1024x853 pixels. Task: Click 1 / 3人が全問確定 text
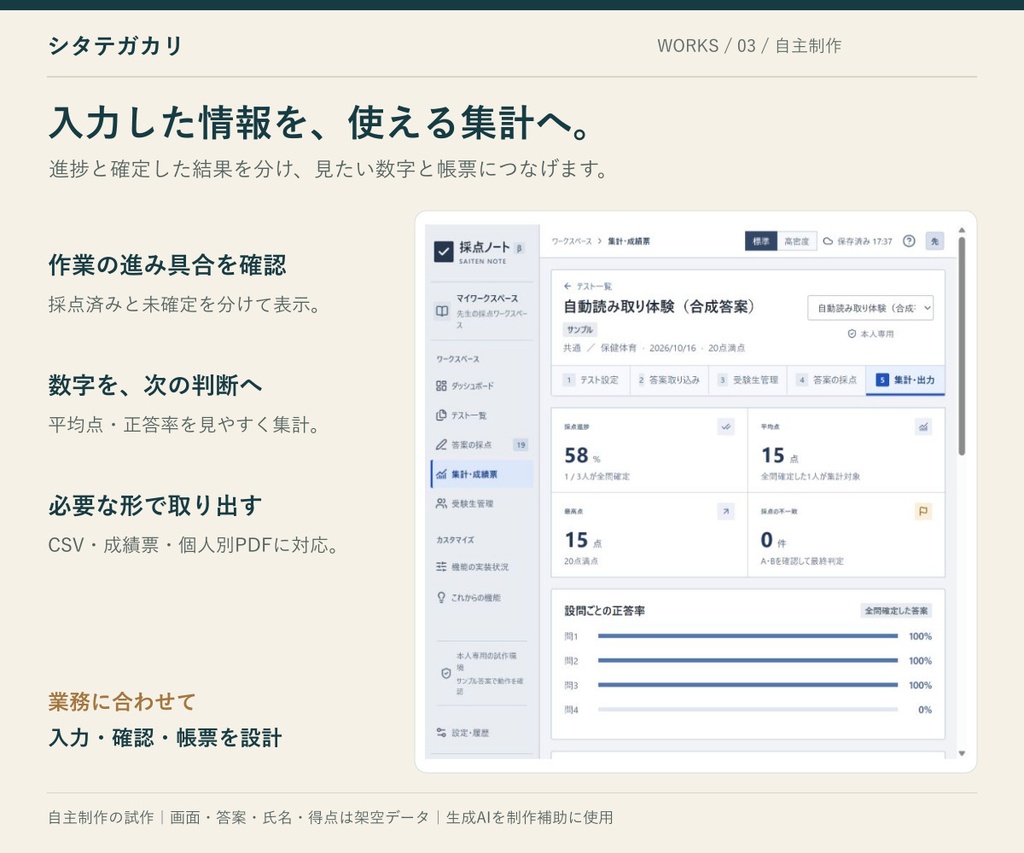(x=597, y=477)
